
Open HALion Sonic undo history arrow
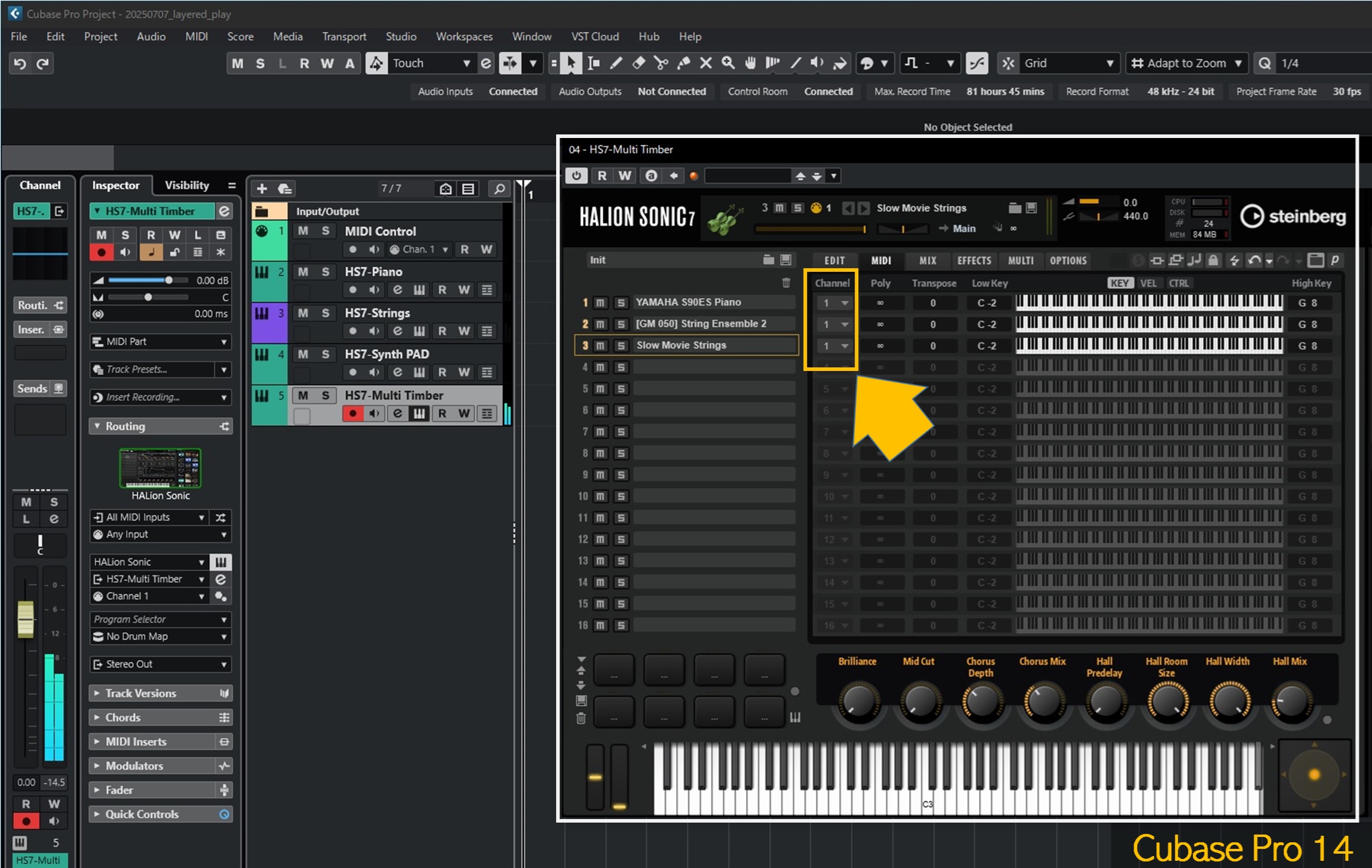coord(1269,260)
